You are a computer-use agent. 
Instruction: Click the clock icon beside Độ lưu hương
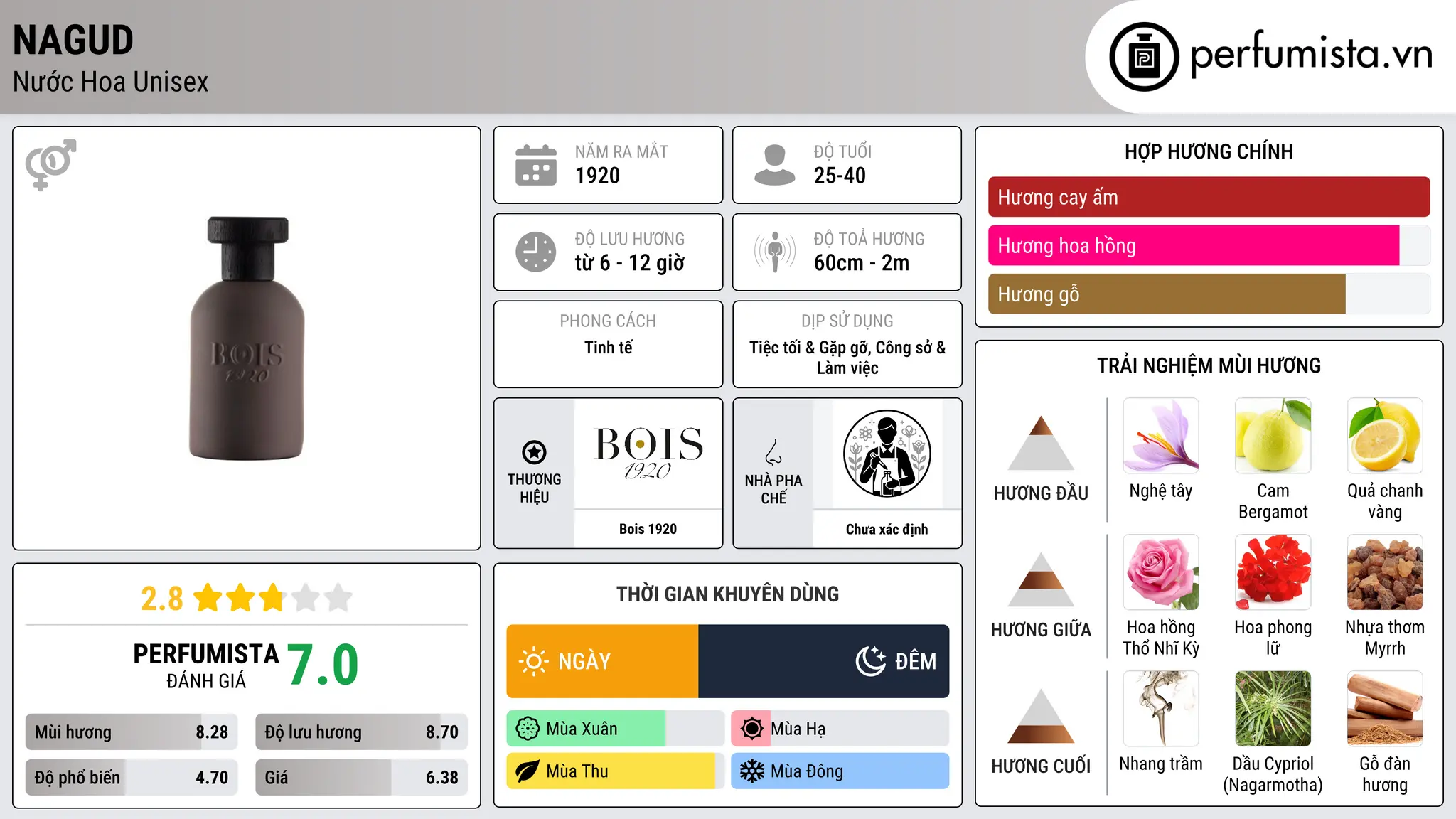point(535,252)
